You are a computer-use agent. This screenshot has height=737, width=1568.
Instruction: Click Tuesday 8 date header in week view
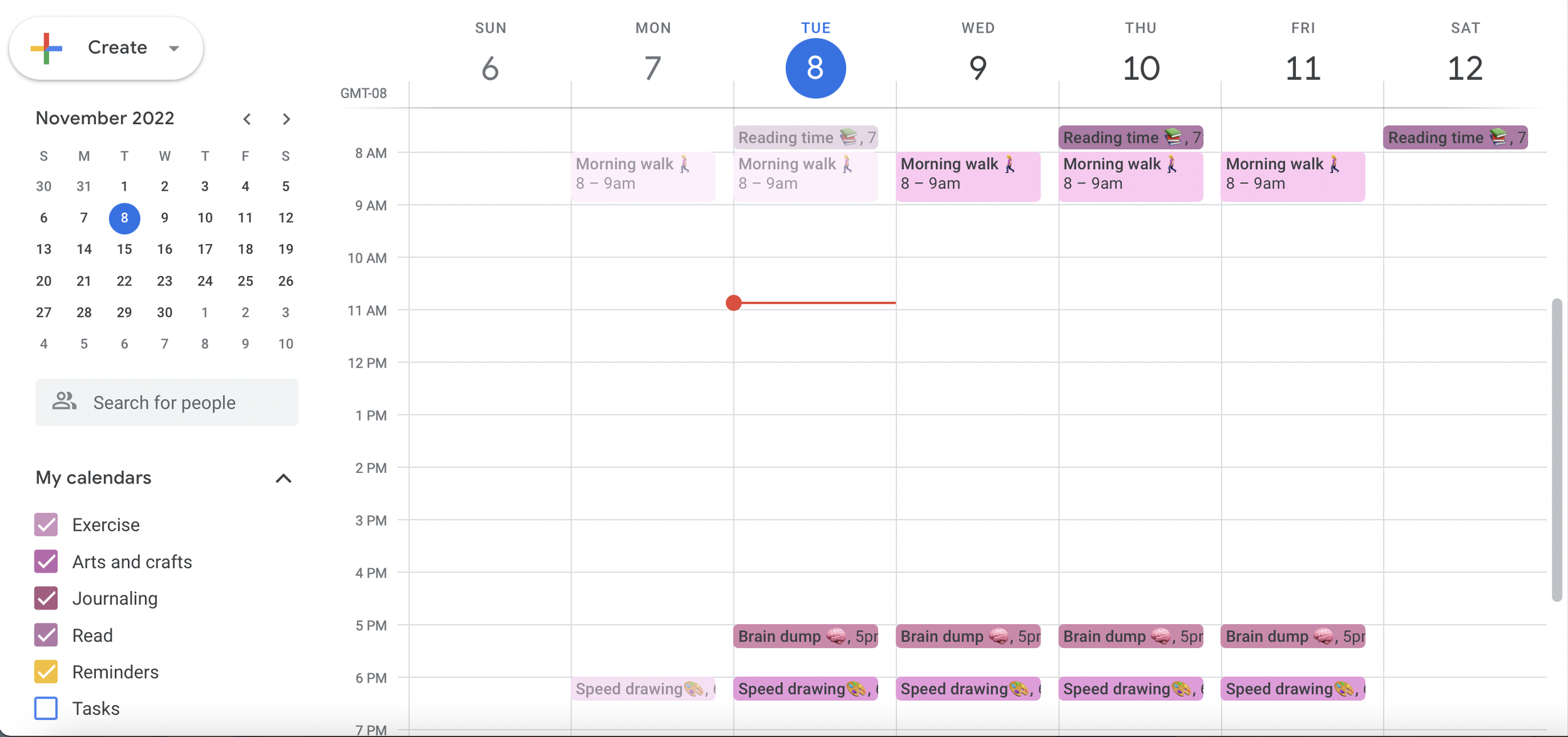click(x=815, y=67)
